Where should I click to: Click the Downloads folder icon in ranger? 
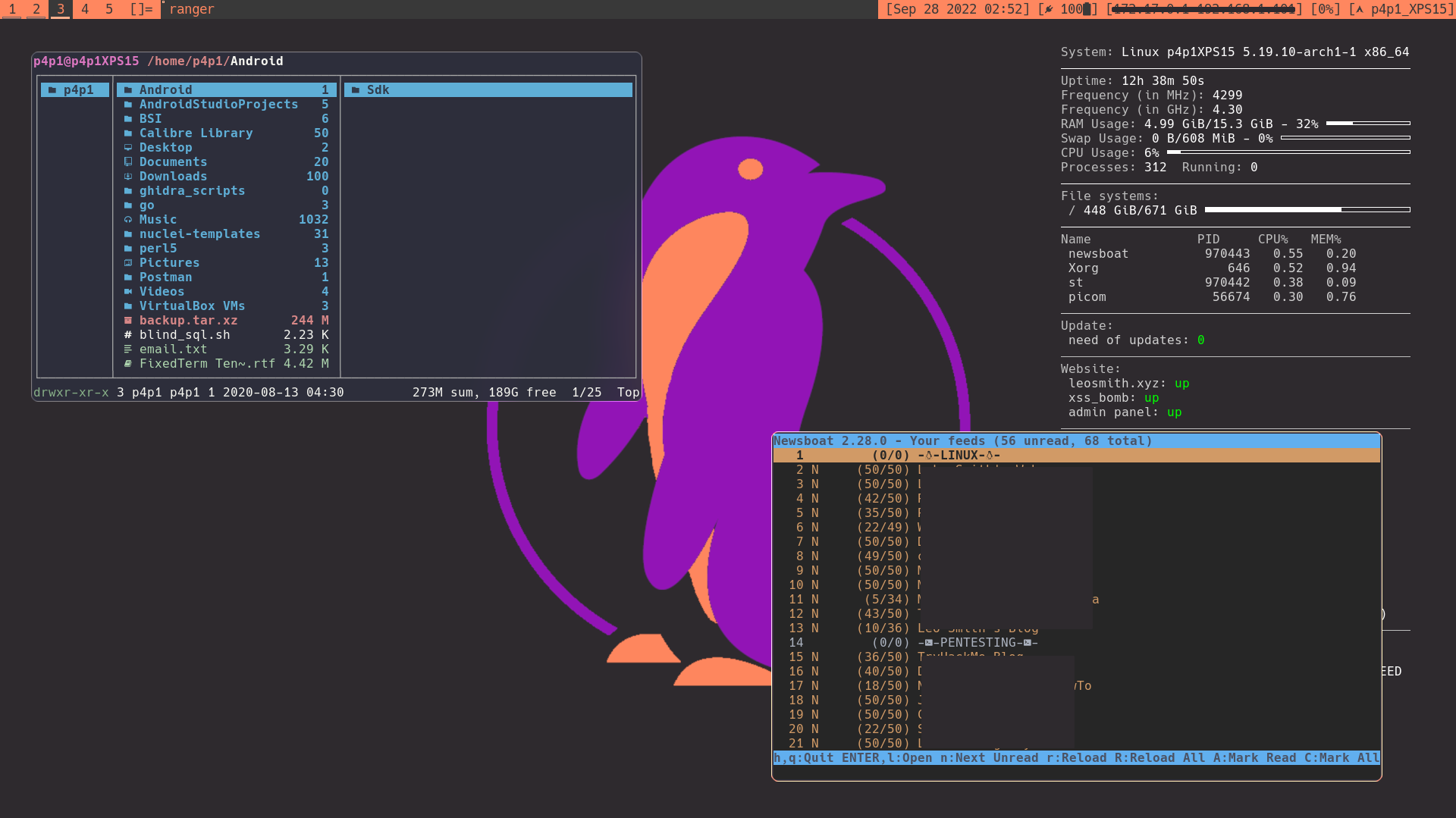(x=128, y=177)
